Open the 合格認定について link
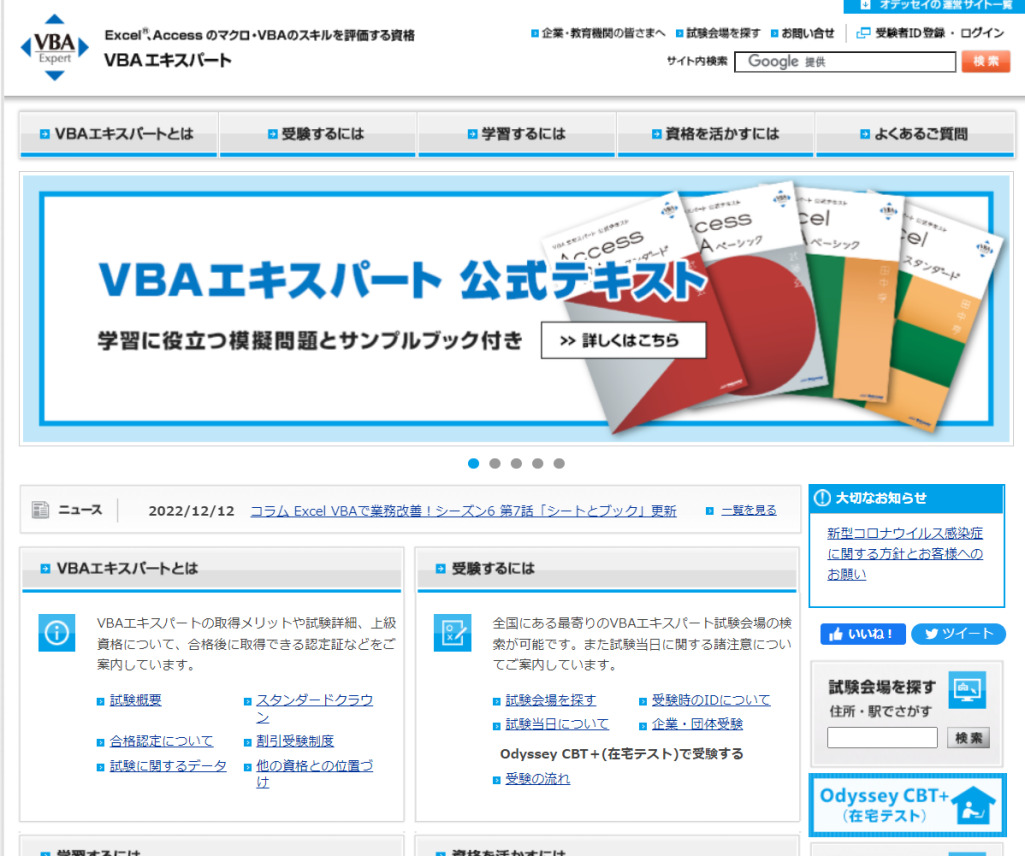This screenshot has width=1025, height=856. coord(161,742)
